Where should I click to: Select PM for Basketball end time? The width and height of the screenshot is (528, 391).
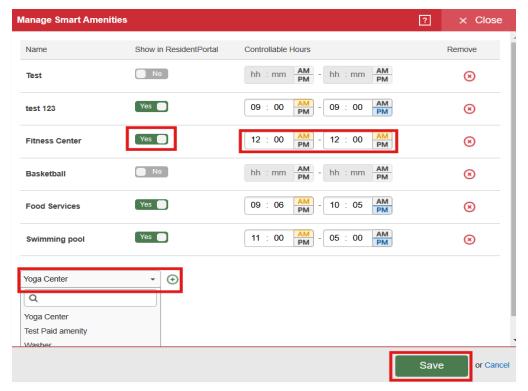(382, 177)
